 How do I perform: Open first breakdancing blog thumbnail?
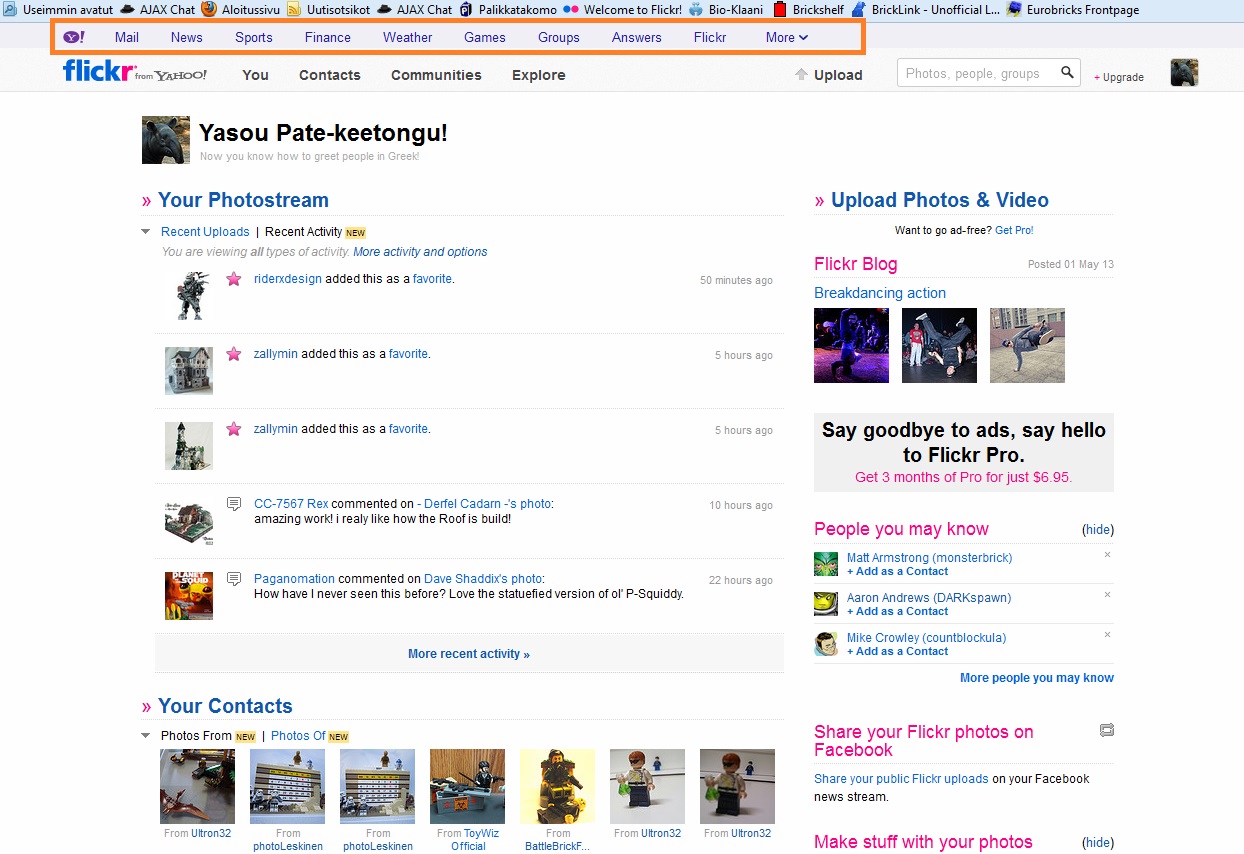pos(851,345)
